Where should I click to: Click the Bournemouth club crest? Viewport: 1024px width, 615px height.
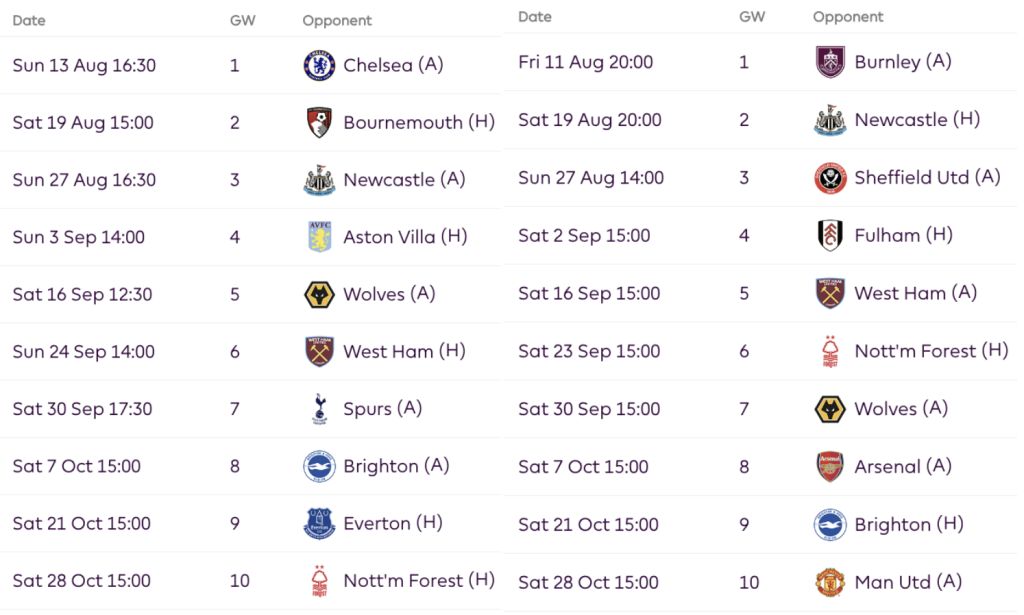pos(319,122)
